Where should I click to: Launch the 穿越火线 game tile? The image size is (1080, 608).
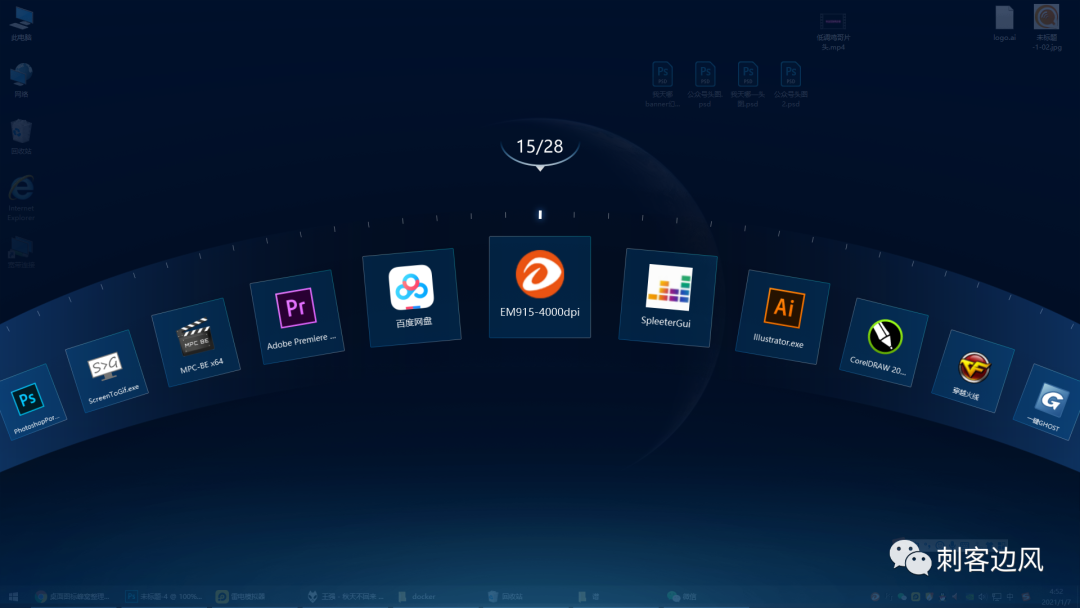pyautogui.click(x=973, y=371)
